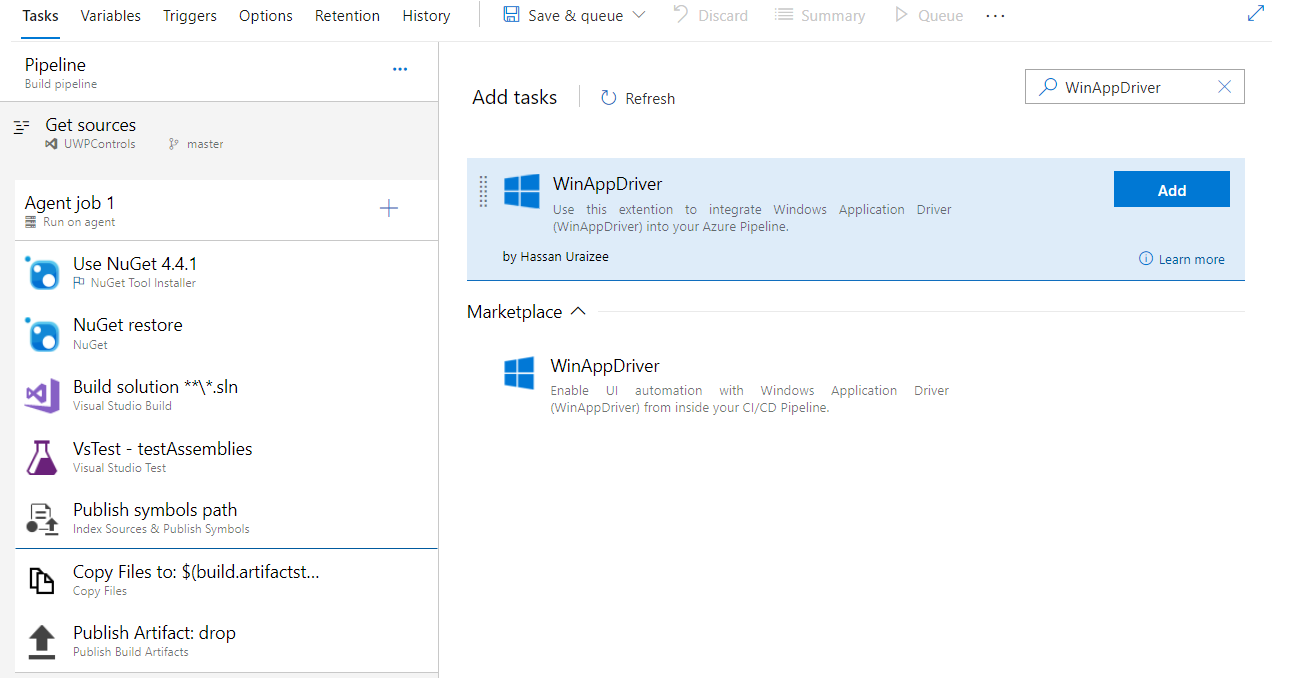Select the Copy Files to: $(build.artifactst... task
The image size is (1290, 678).
click(227, 580)
